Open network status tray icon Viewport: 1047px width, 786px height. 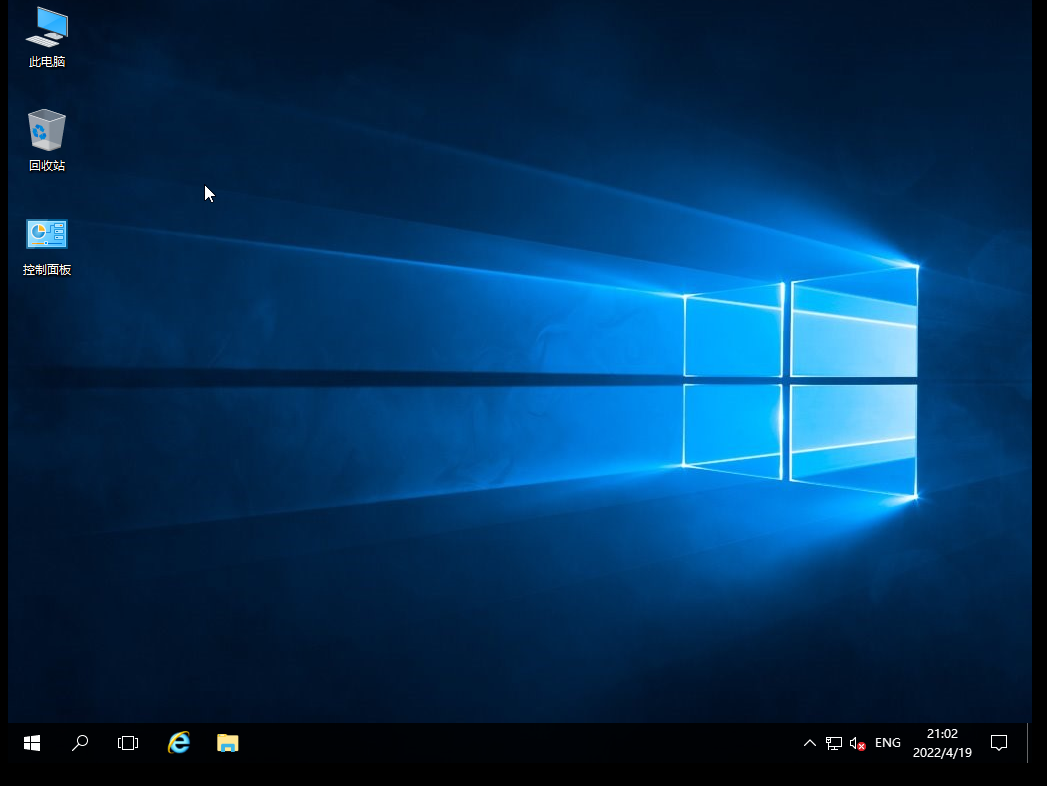point(833,743)
